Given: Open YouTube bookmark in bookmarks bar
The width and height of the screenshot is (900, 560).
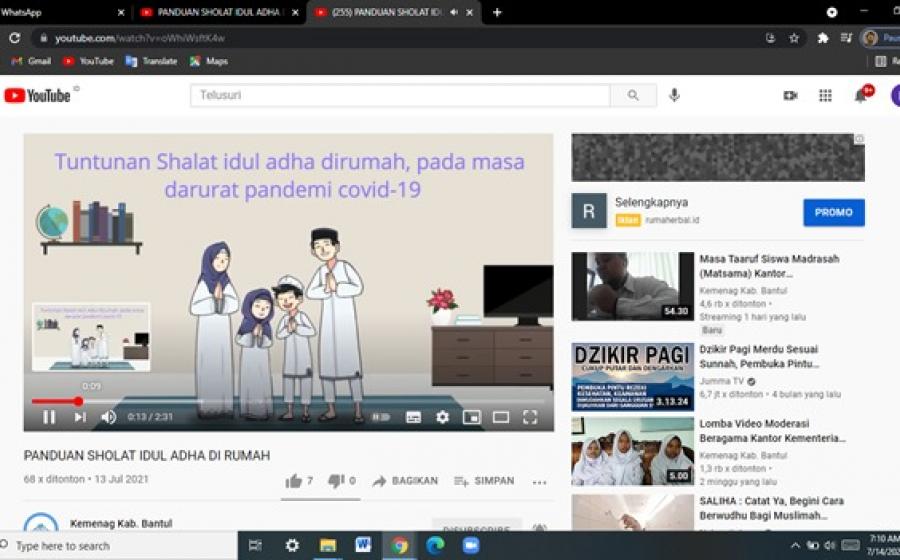Looking at the screenshot, I should coord(88,61).
